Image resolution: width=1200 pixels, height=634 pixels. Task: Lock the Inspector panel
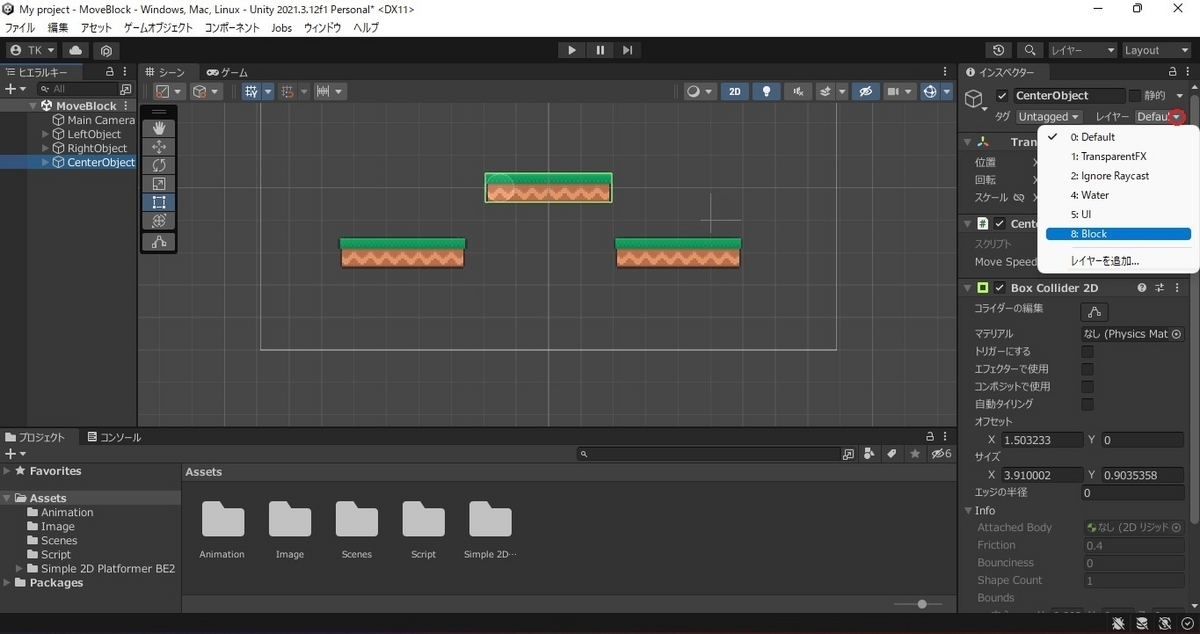pos(1173,72)
